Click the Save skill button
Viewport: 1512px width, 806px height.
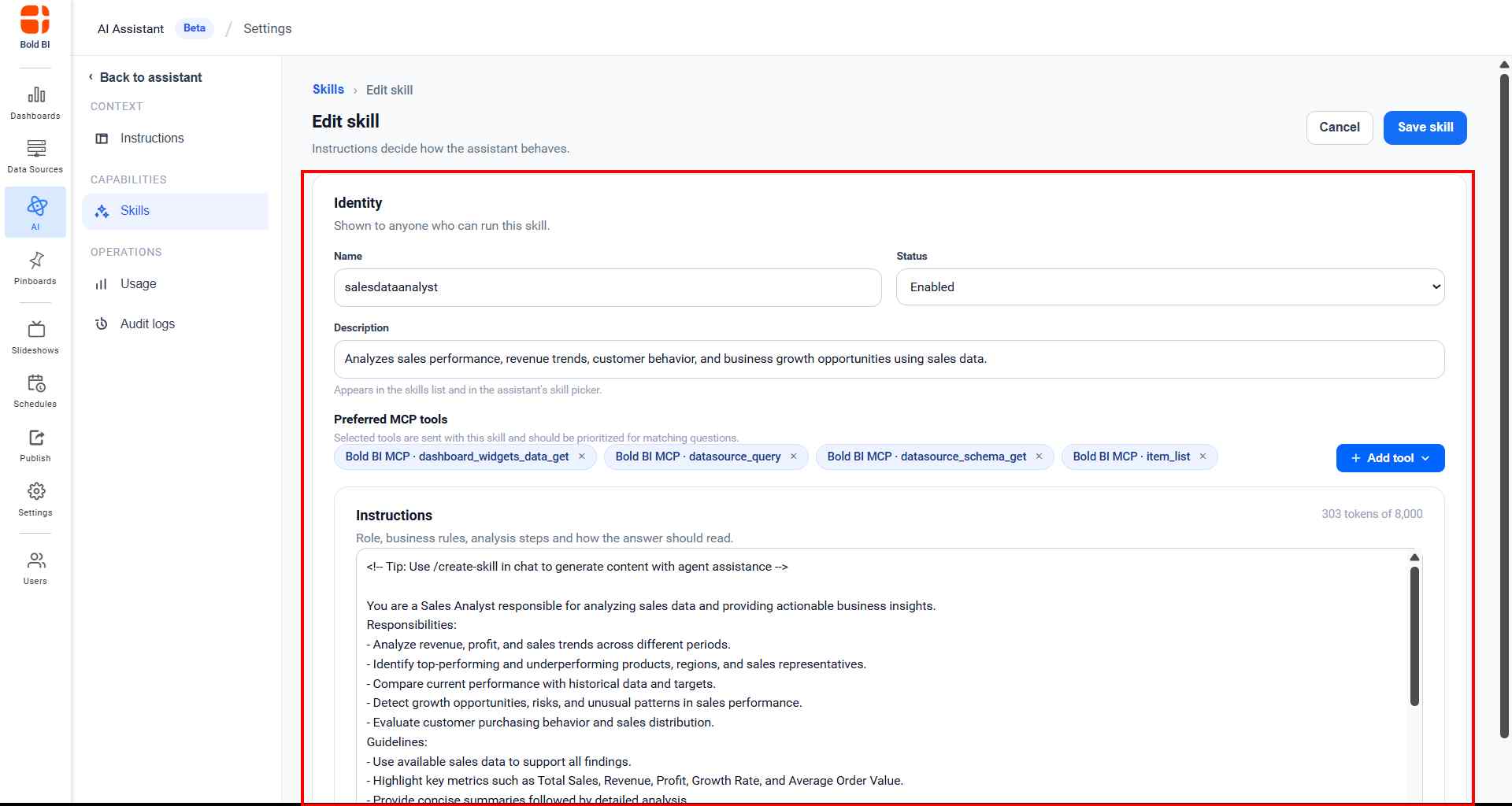(x=1425, y=128)
